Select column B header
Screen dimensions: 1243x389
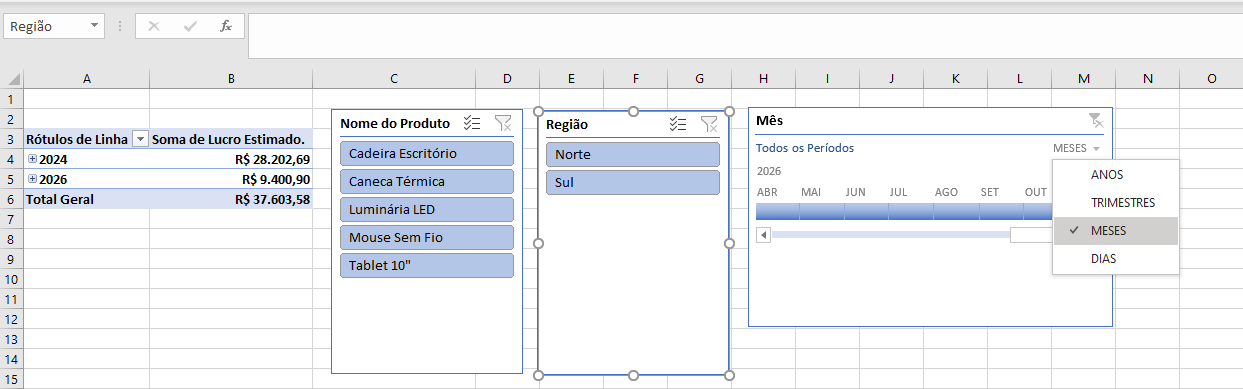[x=231, y=79]
